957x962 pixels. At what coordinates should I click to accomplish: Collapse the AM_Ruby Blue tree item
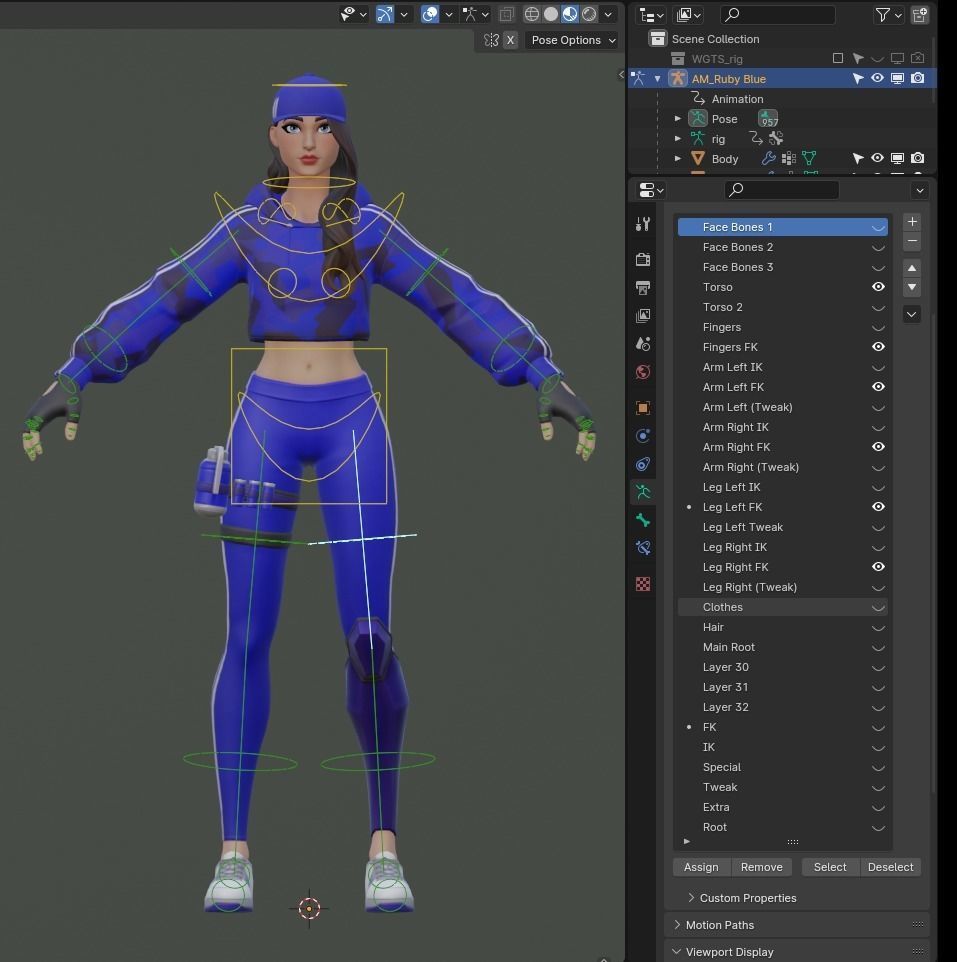click(x=657, y=79)
